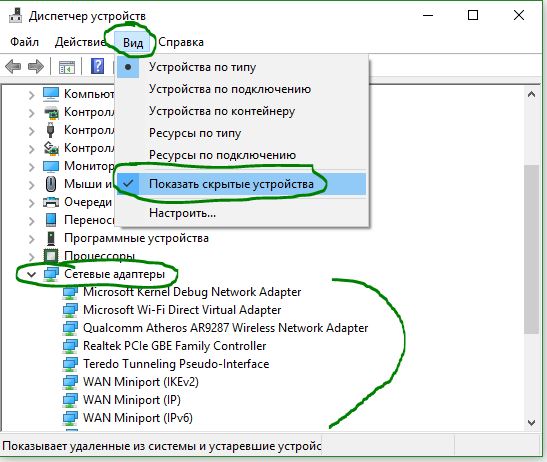Select WAN Miniport (IP) entry
This screenshot has width=547, height=462.
point(132,400)
